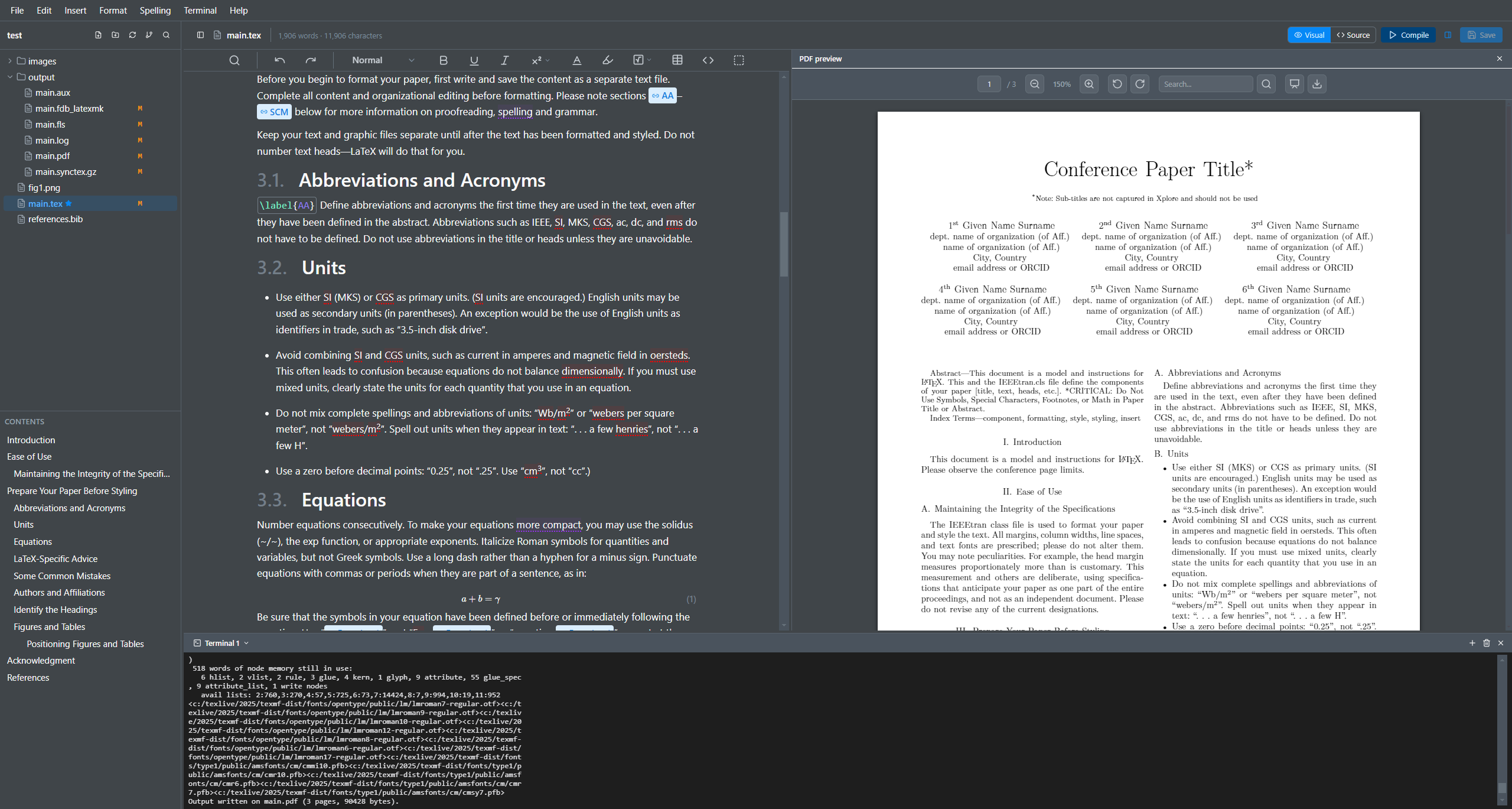1512x809 pixels.
Task: Open fig1.png from file tree
Action: click(x=44, y=188)
